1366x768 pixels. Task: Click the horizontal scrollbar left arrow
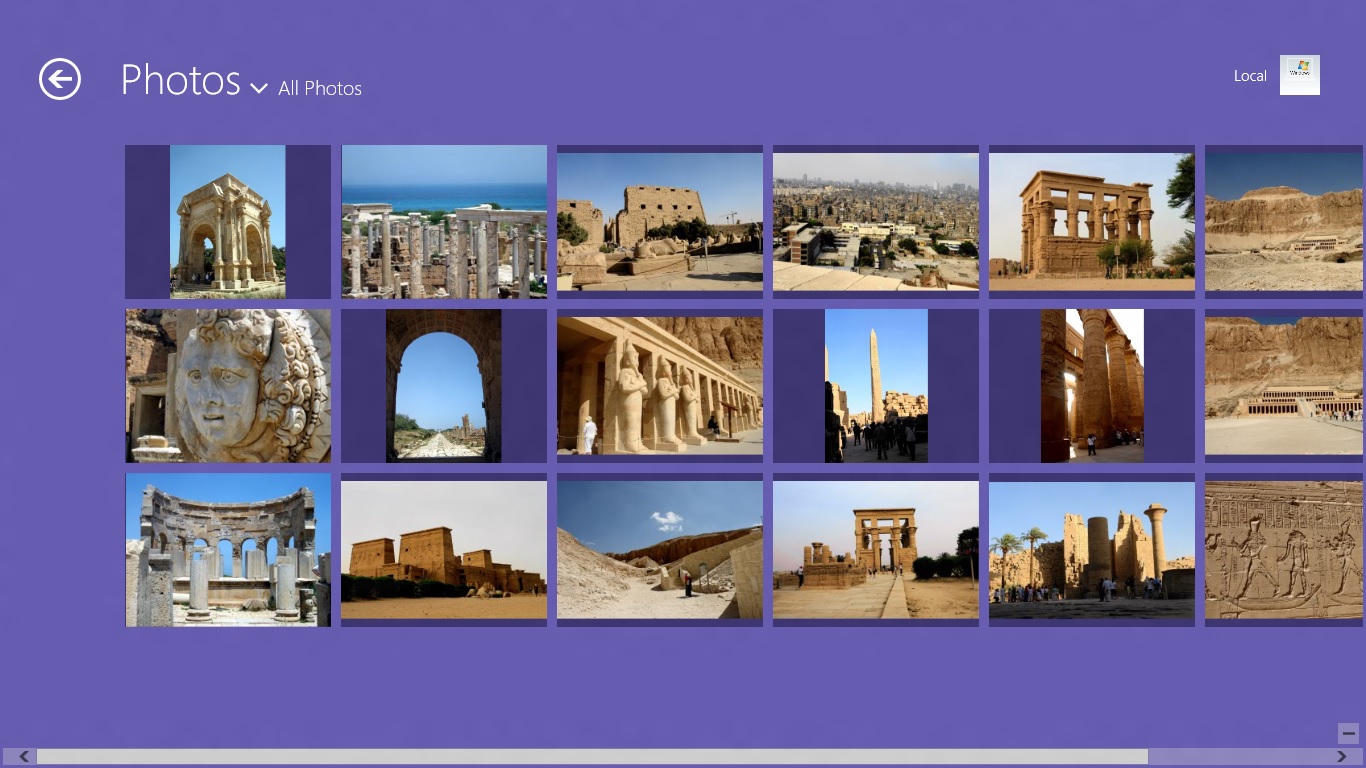pyautogui.click(x=24, y=757)
